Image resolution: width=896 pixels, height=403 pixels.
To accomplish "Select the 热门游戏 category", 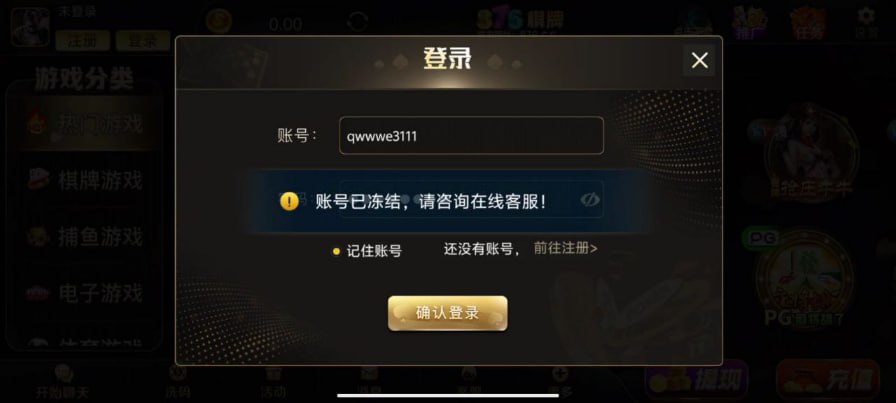I will coord(86,123).
